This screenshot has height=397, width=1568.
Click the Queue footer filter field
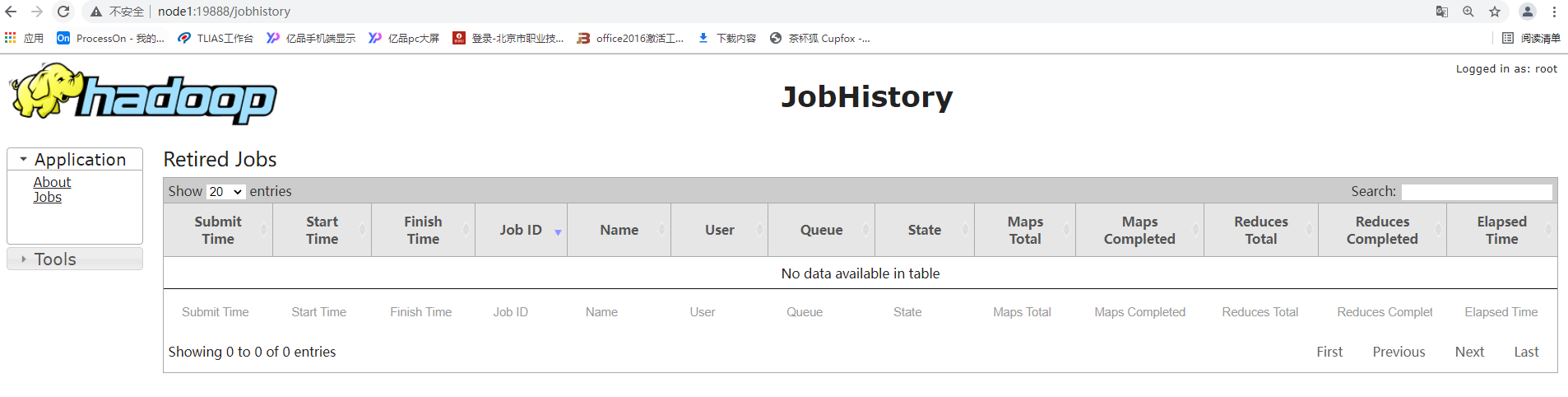coord(822,312)
